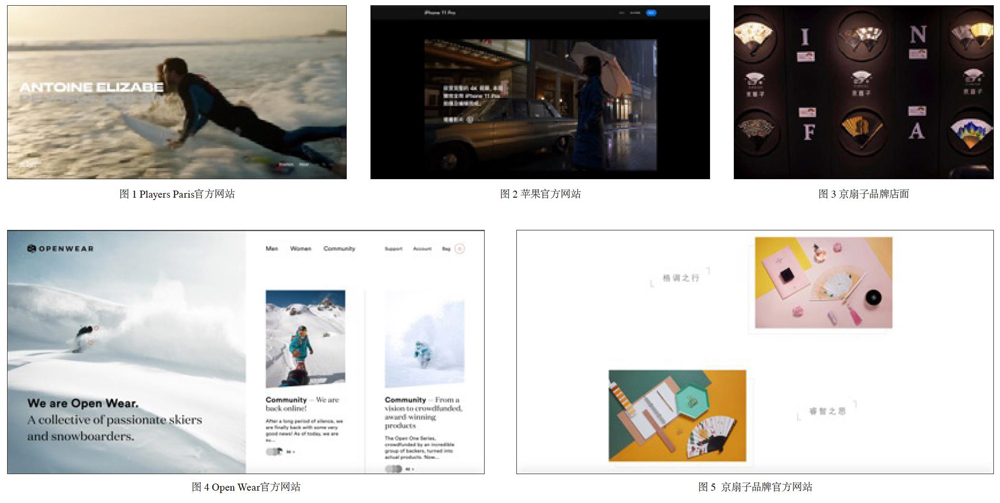
Task: Open the yellow-green stationery fan image
Action: click(677, 415)
